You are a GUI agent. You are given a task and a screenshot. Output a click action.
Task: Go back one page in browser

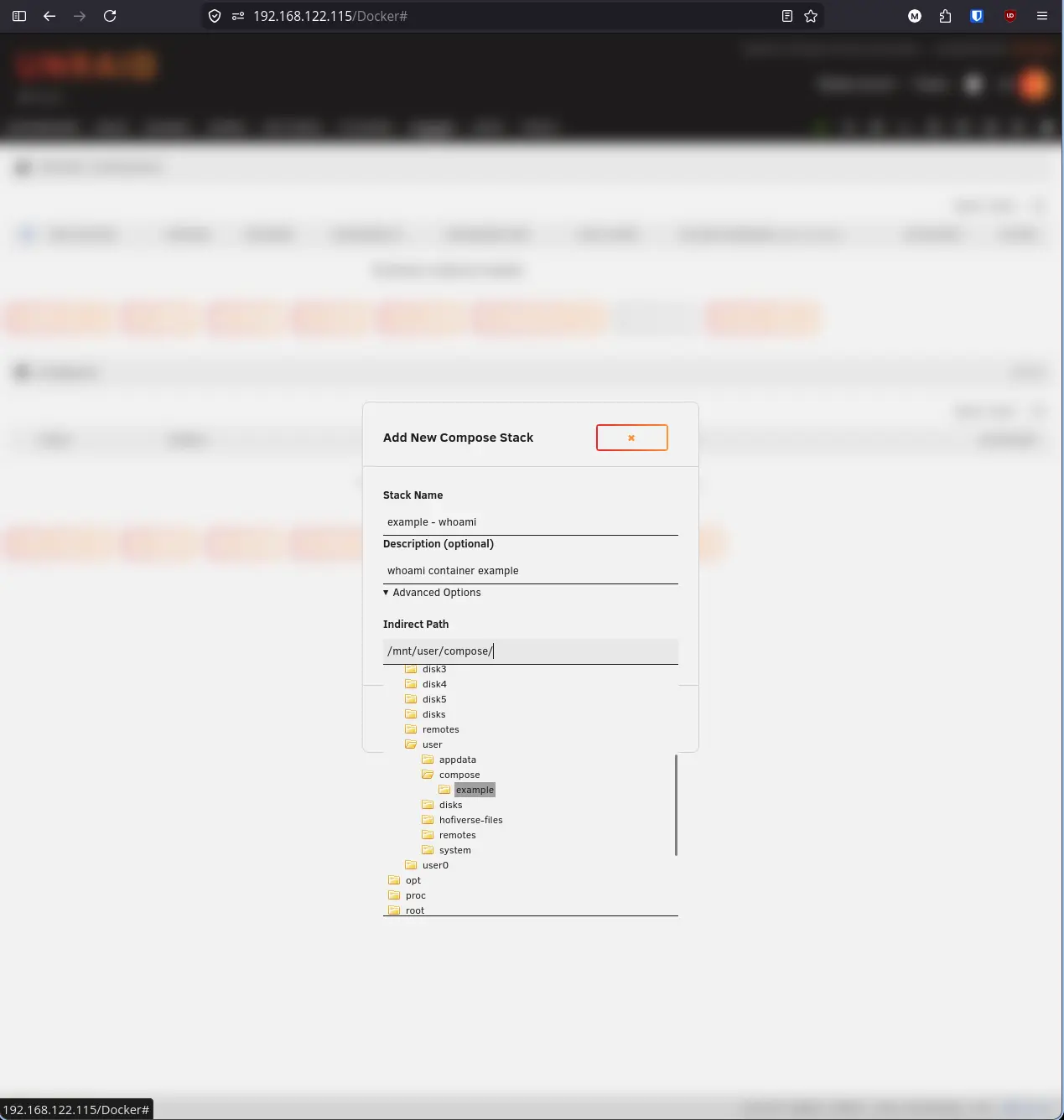[49, 16]
